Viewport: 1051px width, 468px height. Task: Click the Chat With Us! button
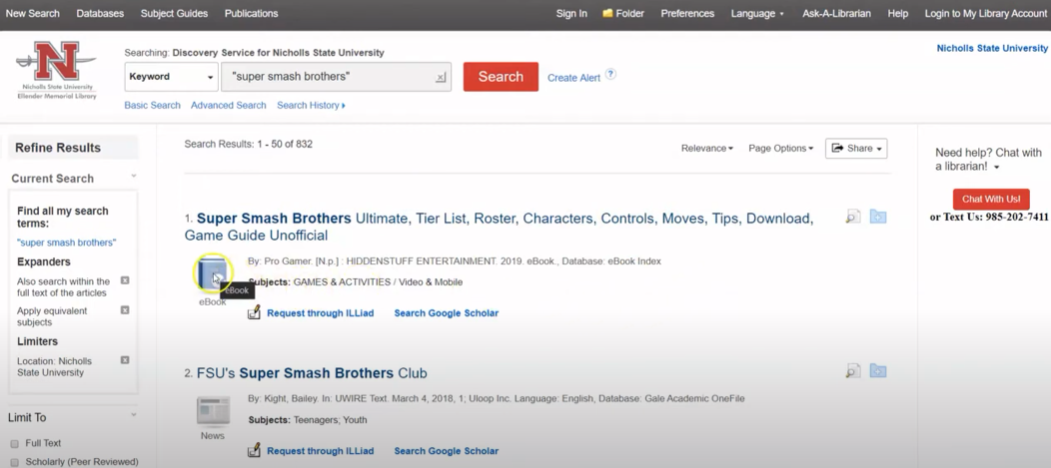click(991, 199)
